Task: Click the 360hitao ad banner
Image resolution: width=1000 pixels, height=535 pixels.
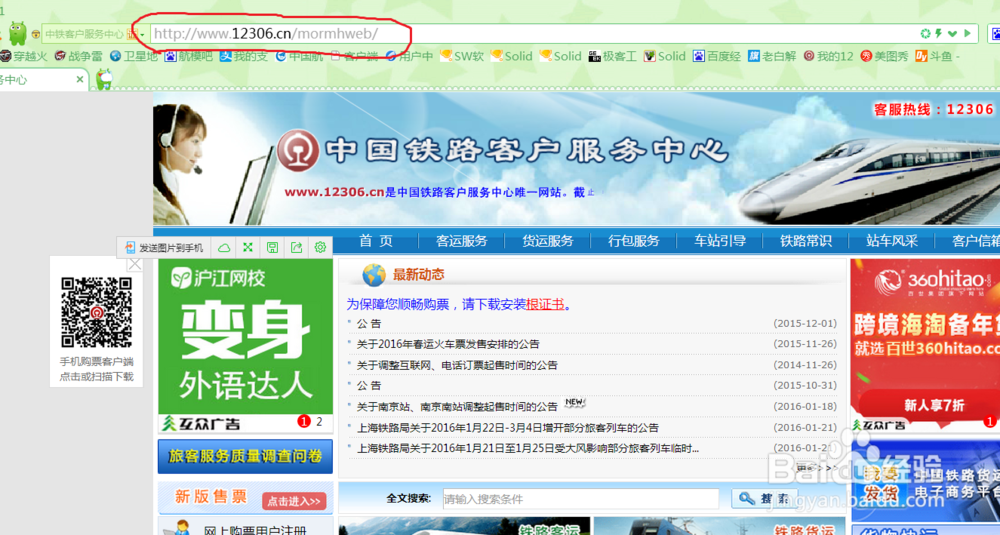Action: [925, 338]
